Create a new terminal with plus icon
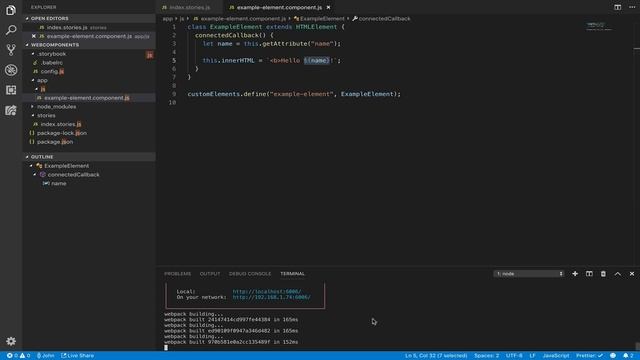This screenshot has height=360, width=640. click(575, 273)
